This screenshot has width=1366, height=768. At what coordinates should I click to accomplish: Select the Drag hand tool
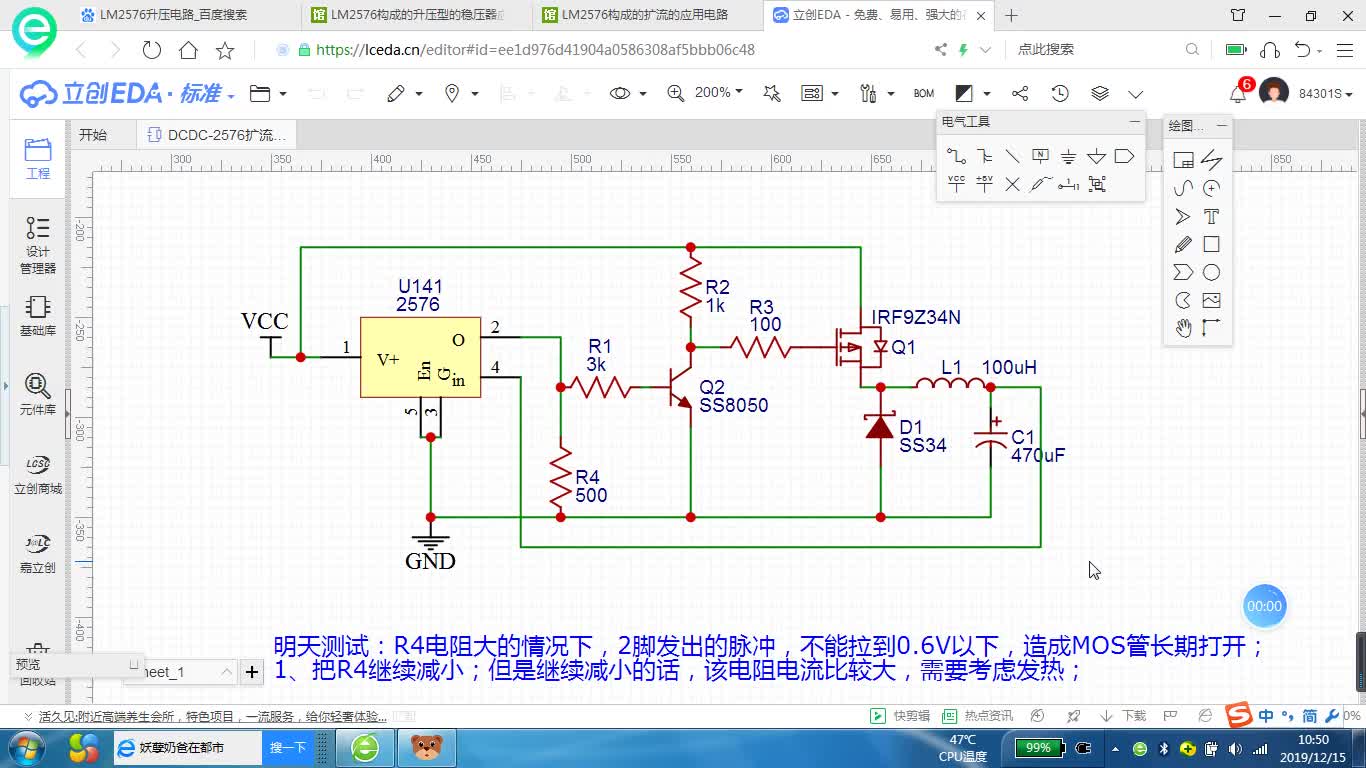click(x=1183, y=328)
